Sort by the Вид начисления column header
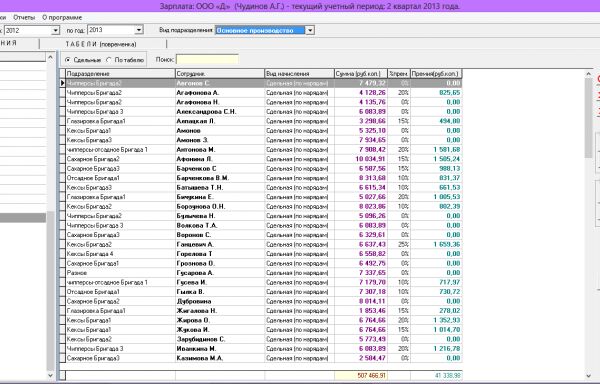The width and height of the screenshot is (600, 384). [299, 74]
